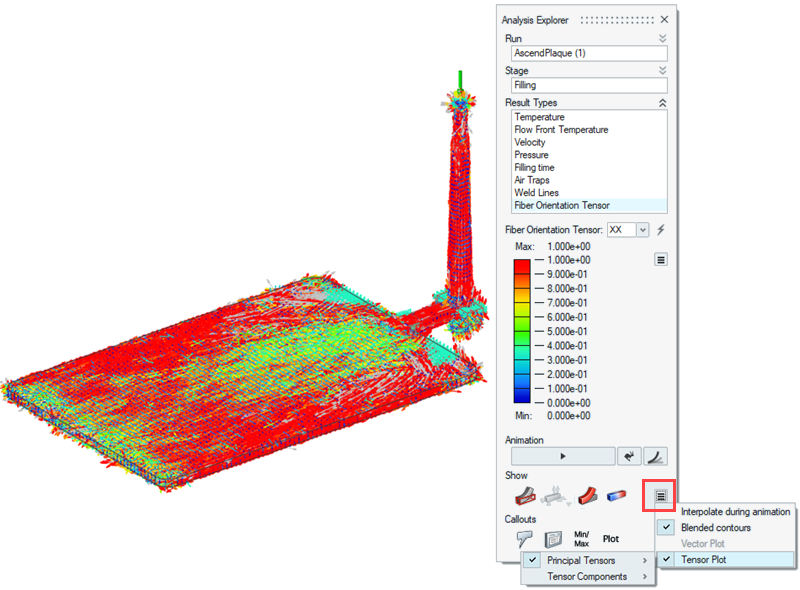Image resolution: width=800 pixels, height=590 pixels.
Task: Open the Show options menu icon
Action: (x=659, y=493)
